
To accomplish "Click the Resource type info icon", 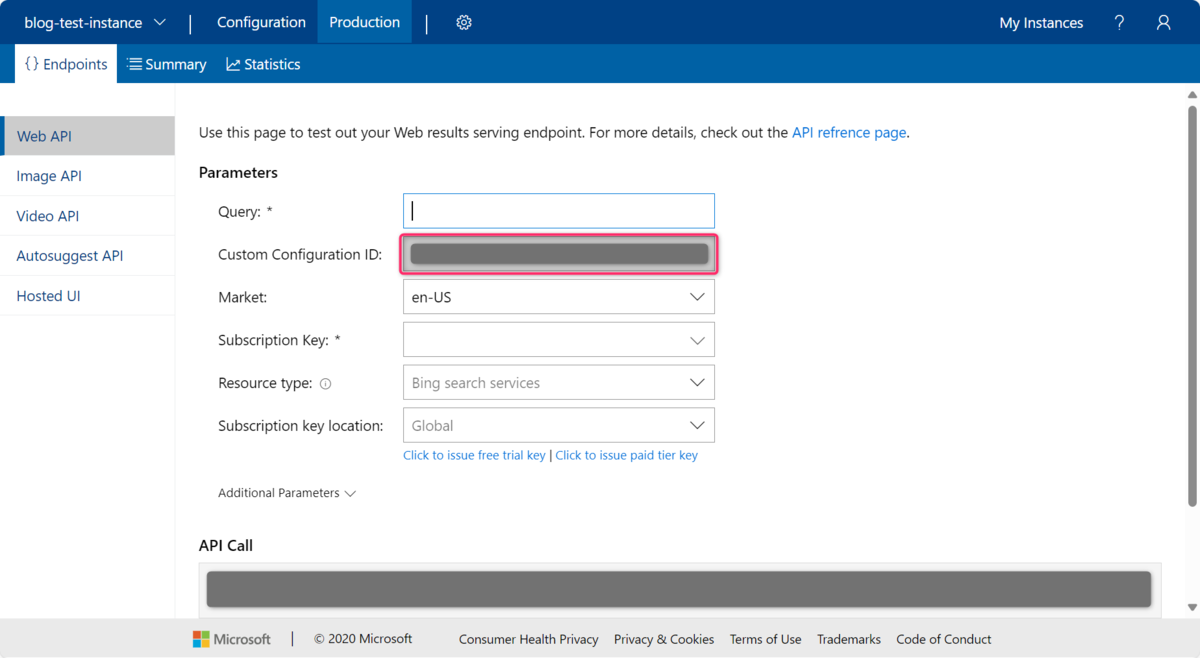I will point(325,383).
